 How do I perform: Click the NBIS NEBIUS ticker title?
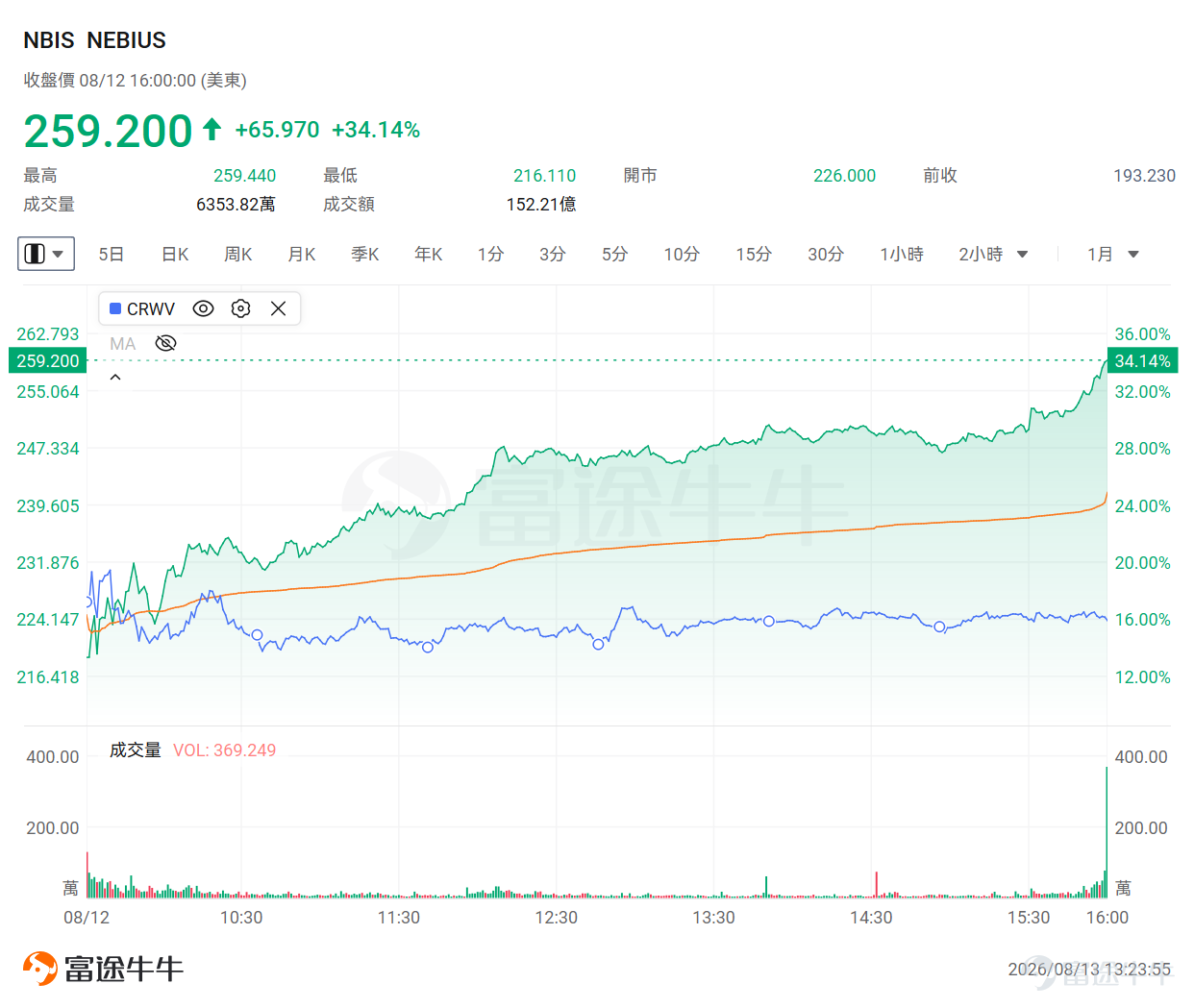coord(94,40)
